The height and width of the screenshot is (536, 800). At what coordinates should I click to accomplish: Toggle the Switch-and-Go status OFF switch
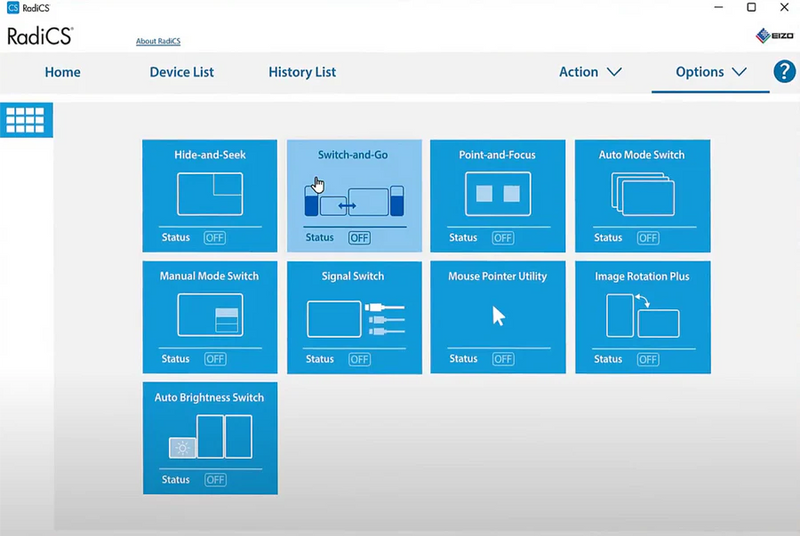pyautogui.click(x=359, y=238)
